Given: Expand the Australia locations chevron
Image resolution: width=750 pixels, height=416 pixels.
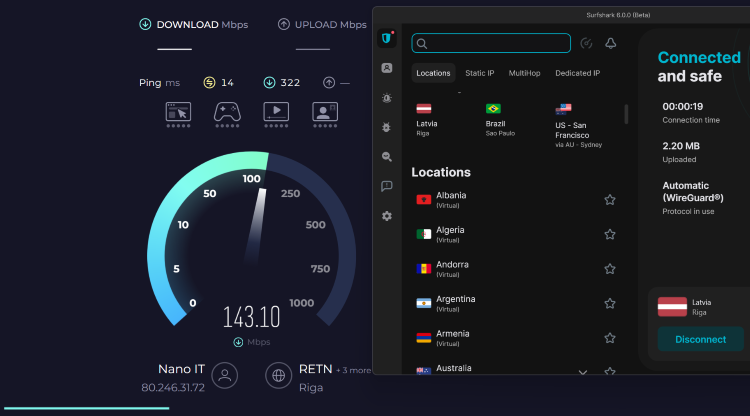Looking at the screenshot, I should point(583,372).
